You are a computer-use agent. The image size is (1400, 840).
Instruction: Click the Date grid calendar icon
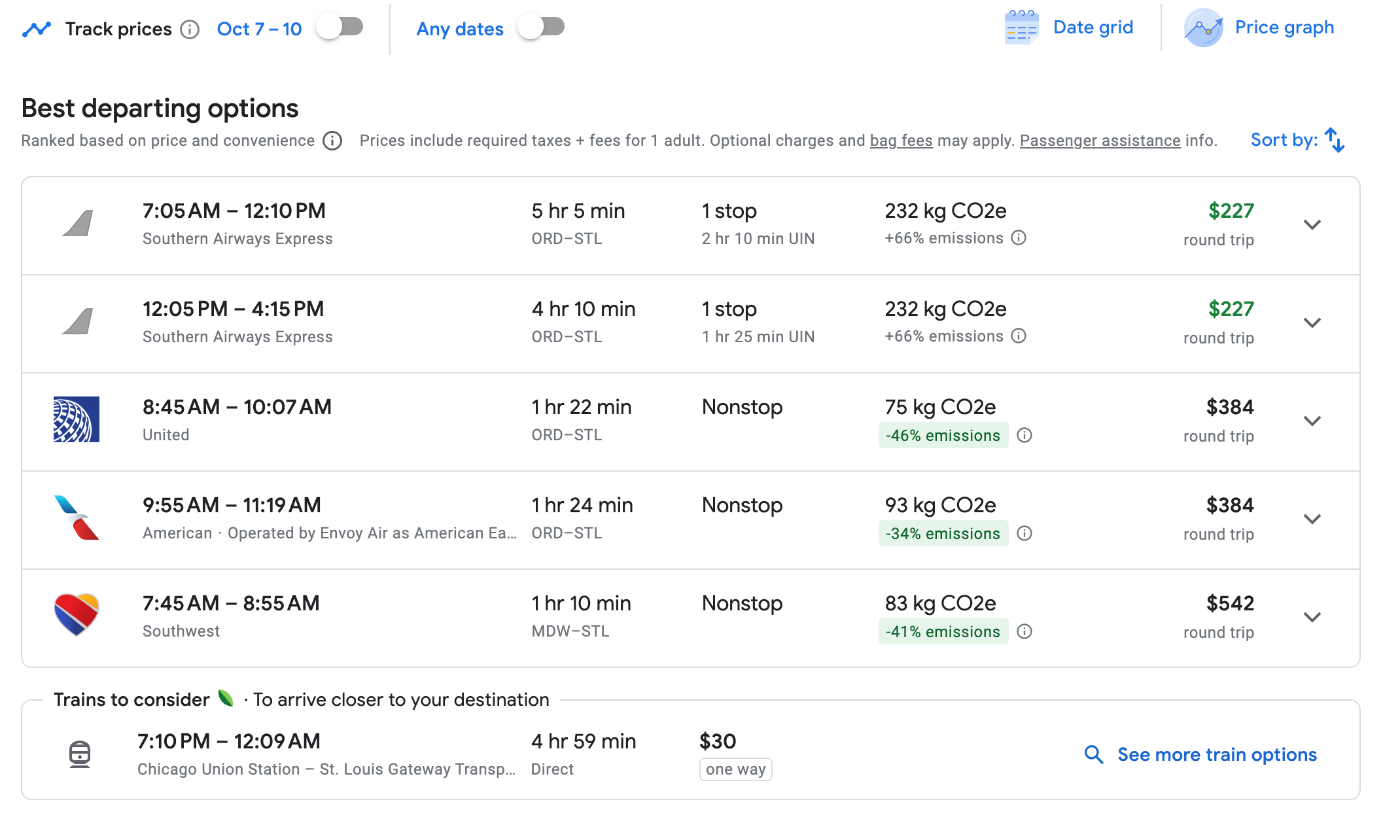tap(1021, 28)
